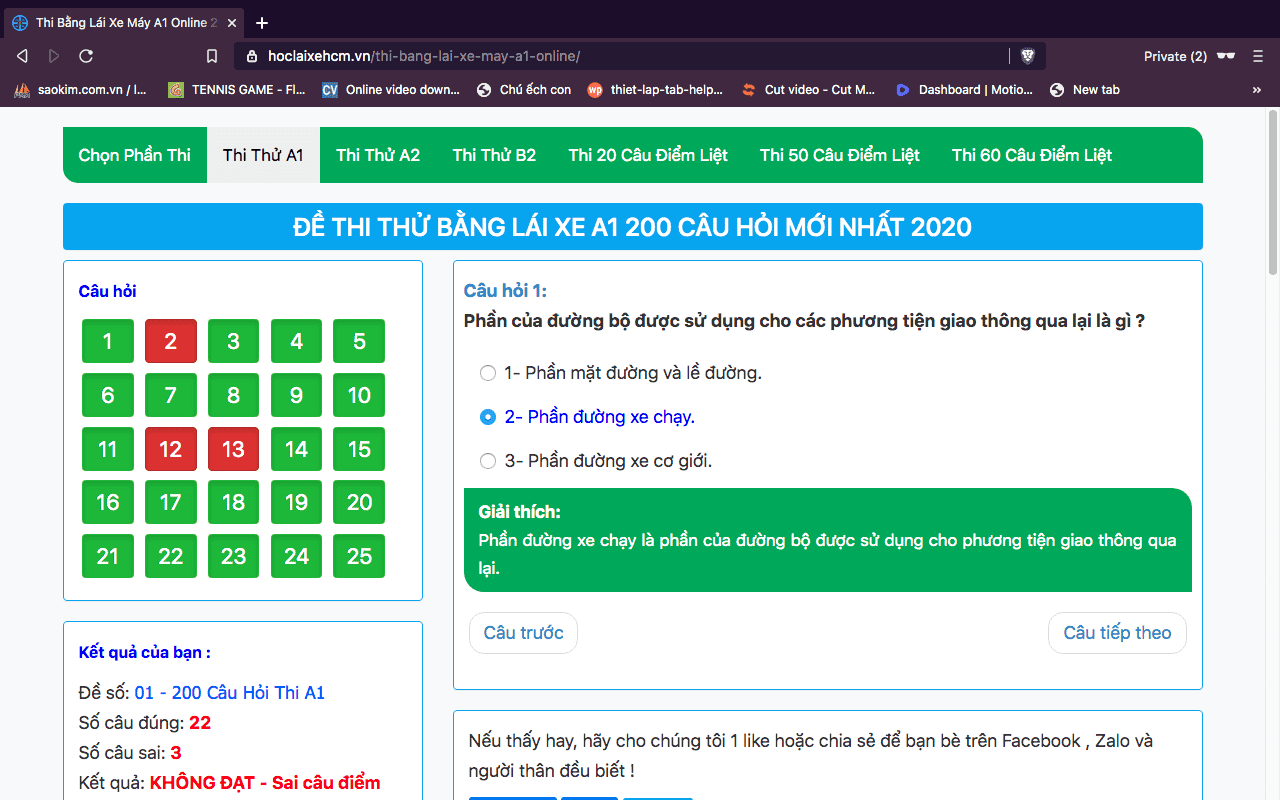
Task: Select answer radio '2- Phần đường xe chạy'
Action: coord(488,417)
